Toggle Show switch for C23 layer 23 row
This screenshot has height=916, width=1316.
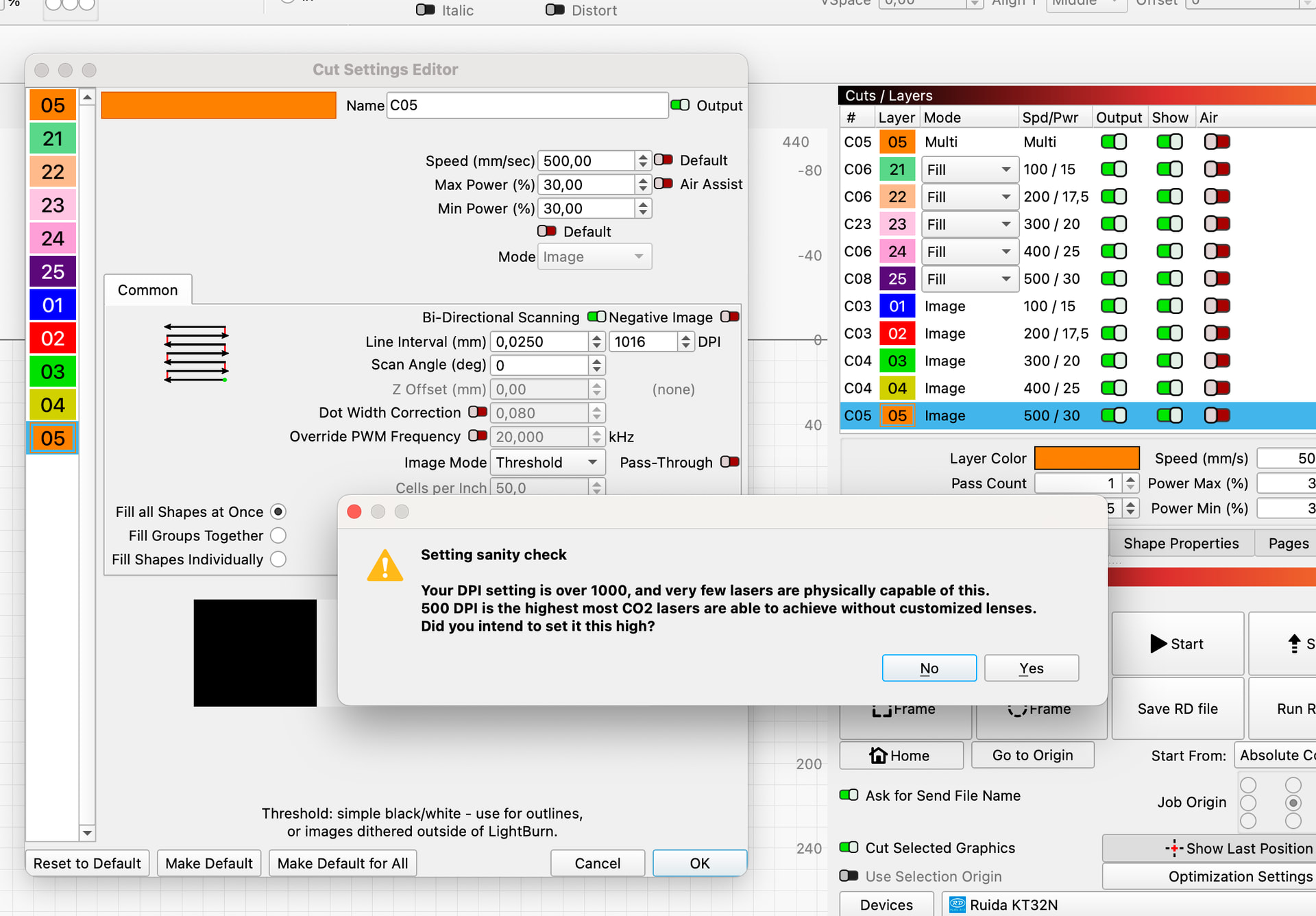pyautogui.click(x=1169, y=224)
